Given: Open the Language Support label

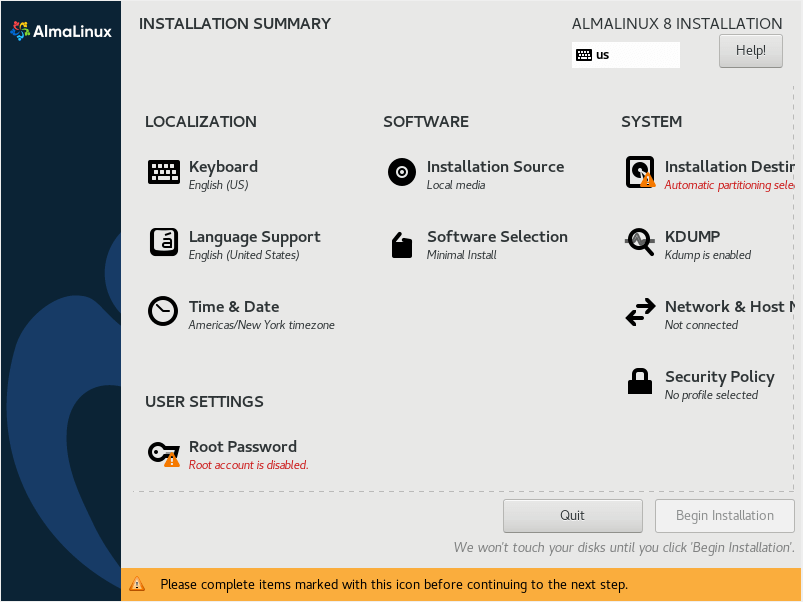Looking at the screenshot, I should coord(255,237).
